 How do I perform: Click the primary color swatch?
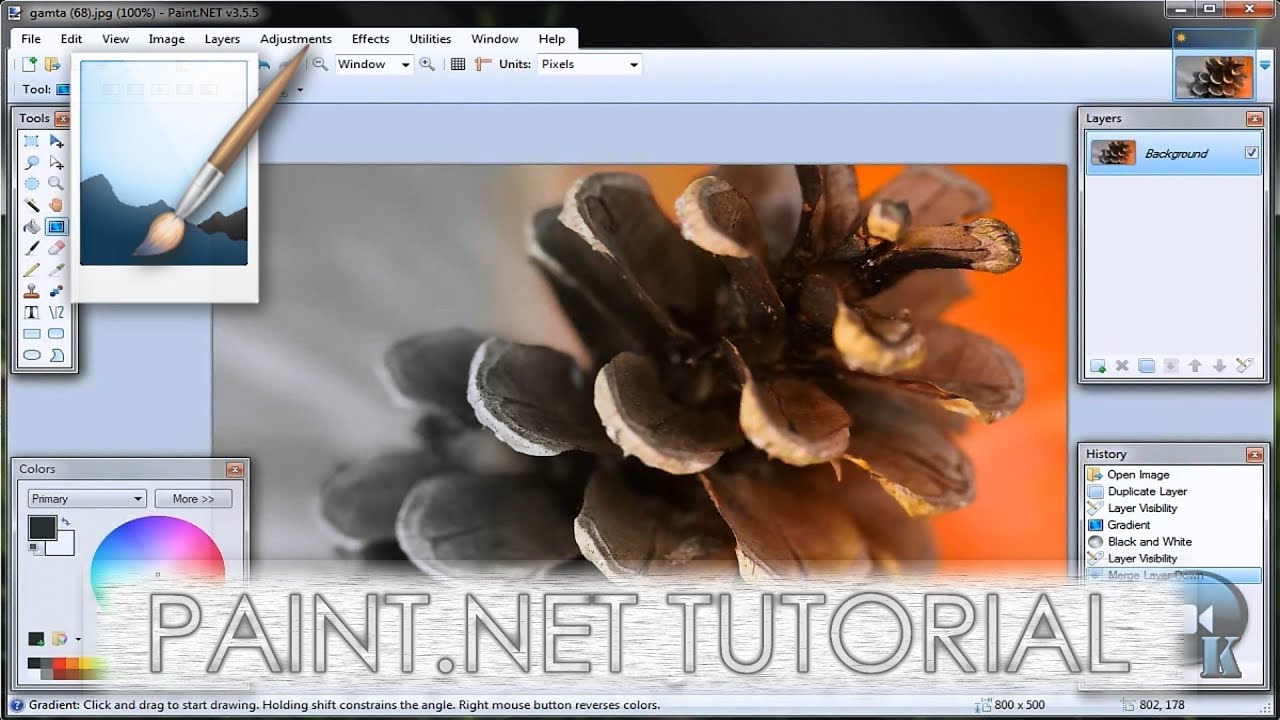(40, 527)
